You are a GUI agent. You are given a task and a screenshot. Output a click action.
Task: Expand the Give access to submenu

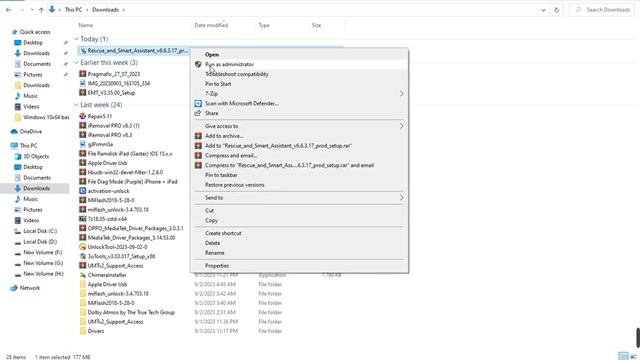[x=299, y=126]
